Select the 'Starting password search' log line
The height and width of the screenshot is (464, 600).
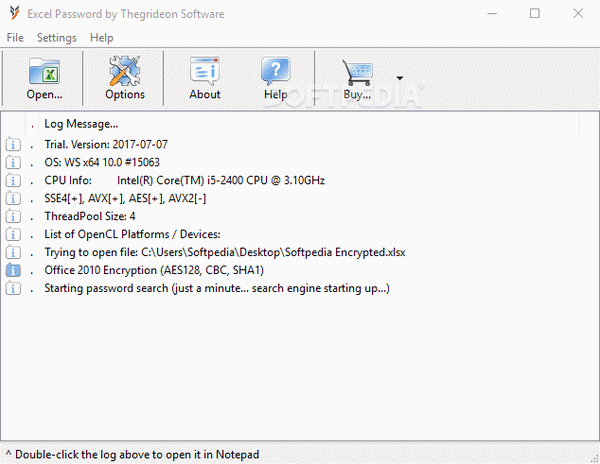point(217,288)
